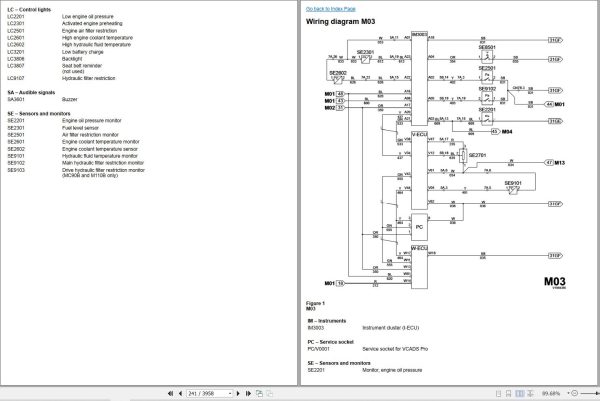Viewport: 600px width, 401px height.
Task: Click the zoom out minus button
Action: point(575,393)
